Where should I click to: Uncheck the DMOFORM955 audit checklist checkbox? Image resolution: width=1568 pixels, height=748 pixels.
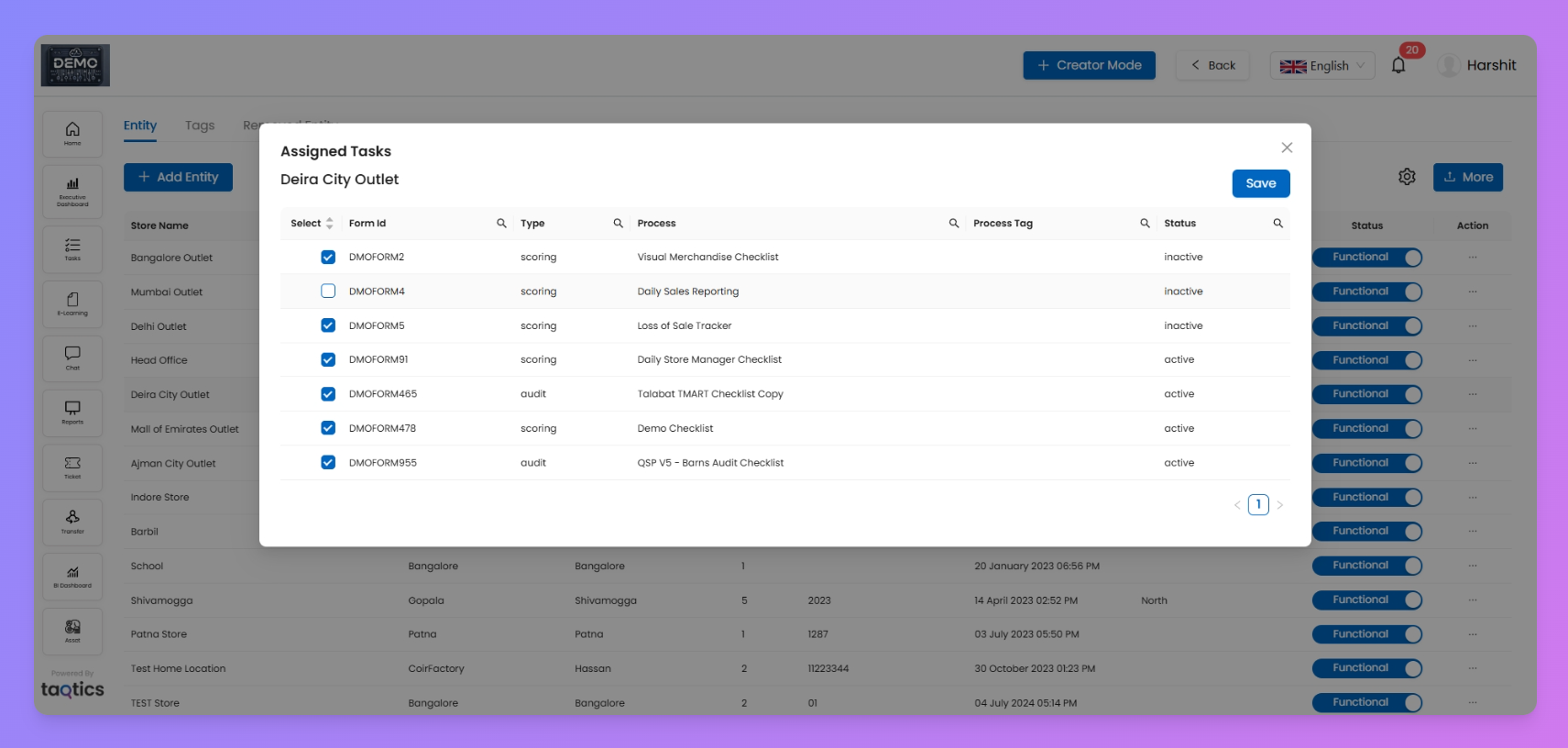point(328,463)
